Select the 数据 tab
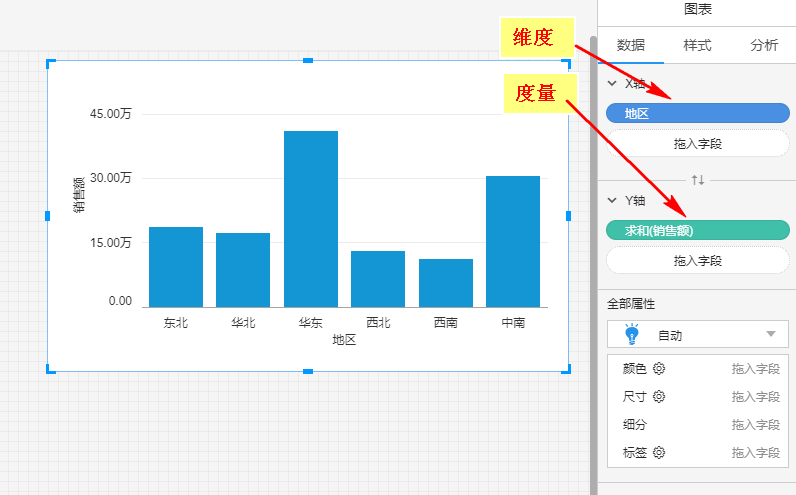Screen dimensions: 796x495 (x=631, y=45)
